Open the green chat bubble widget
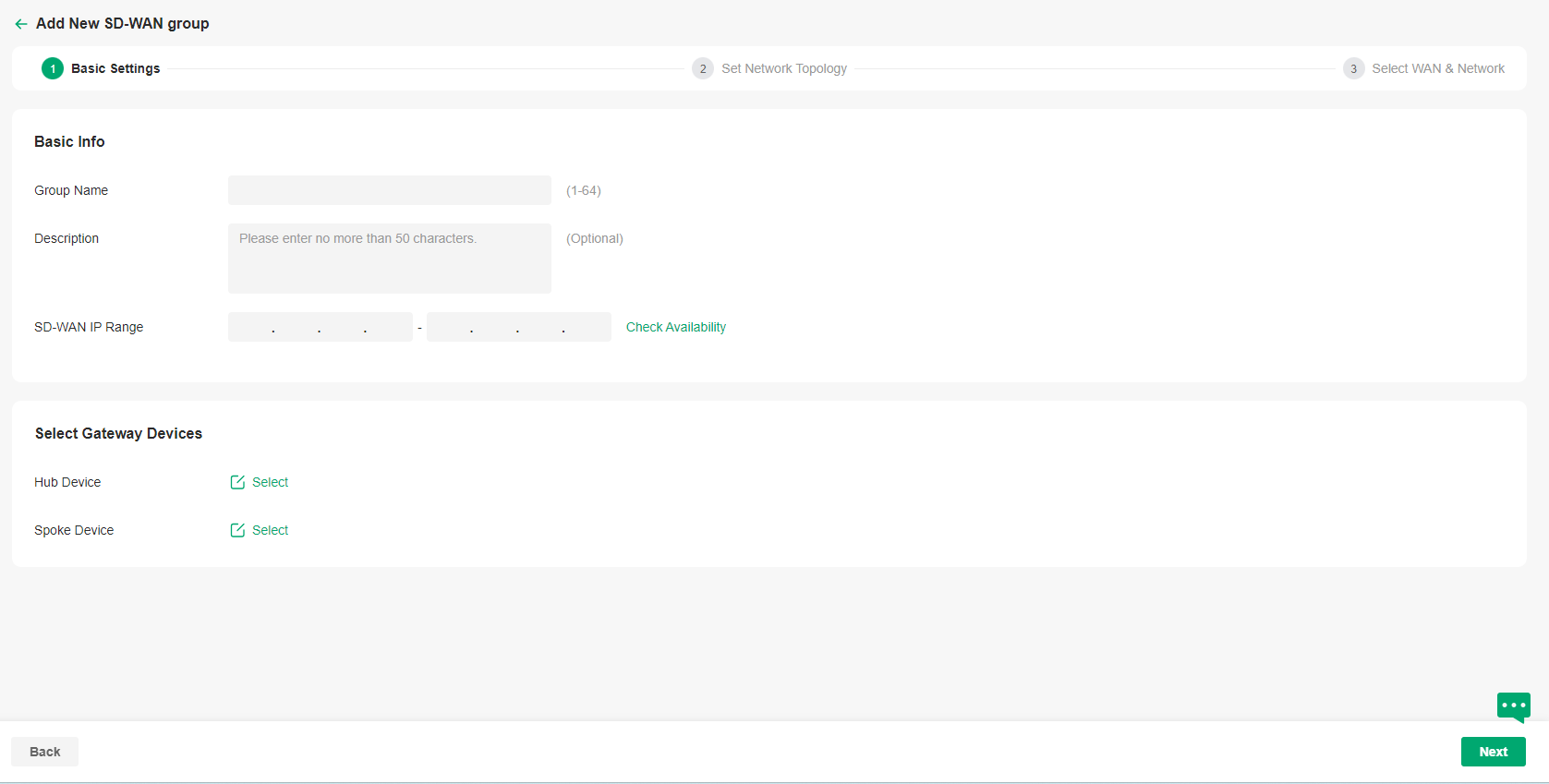The image size is (1549, 784). tap(1513, 706)
